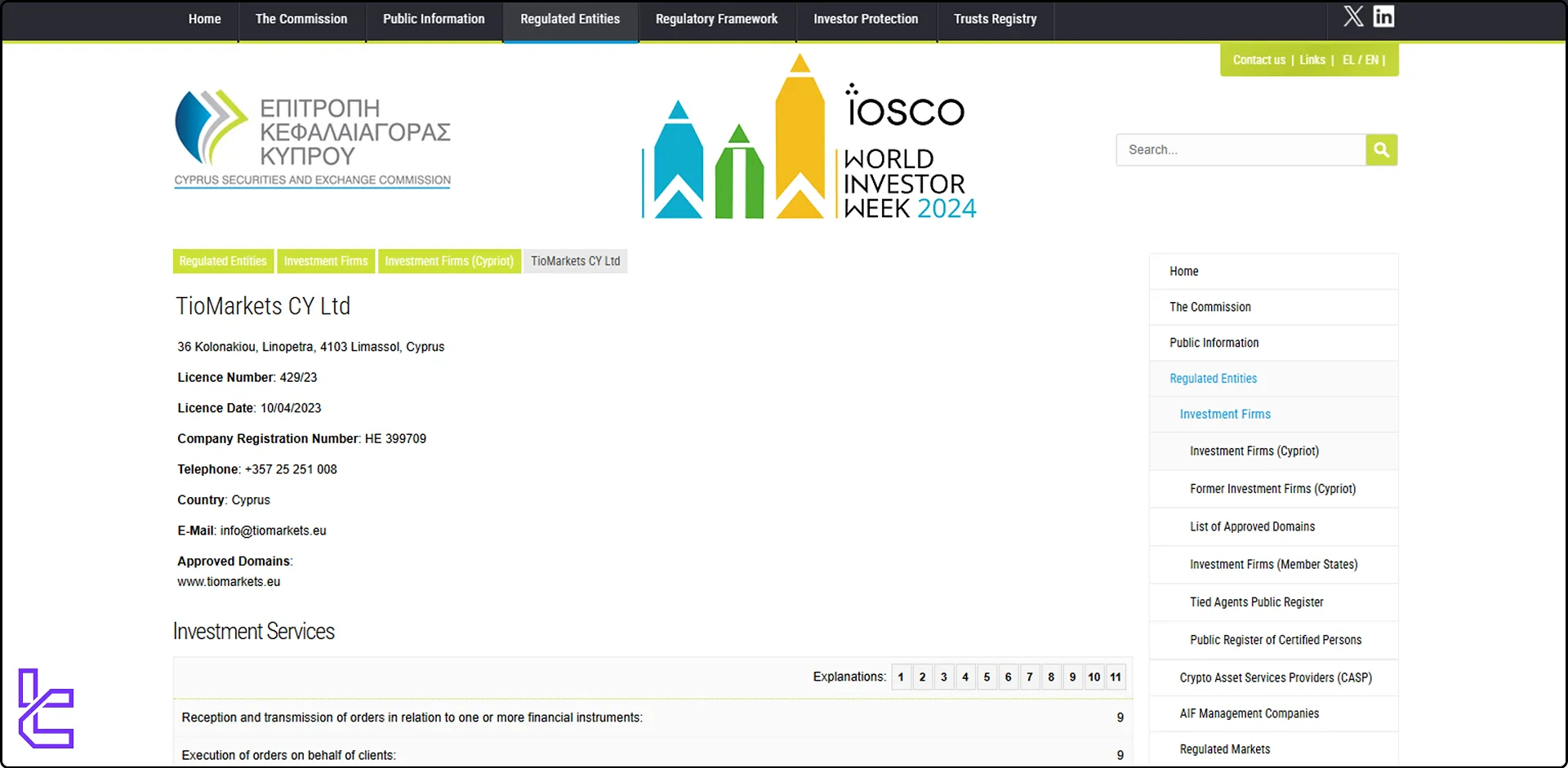
Task: Click explanation number 7
Action: (x=1030, y=677)
